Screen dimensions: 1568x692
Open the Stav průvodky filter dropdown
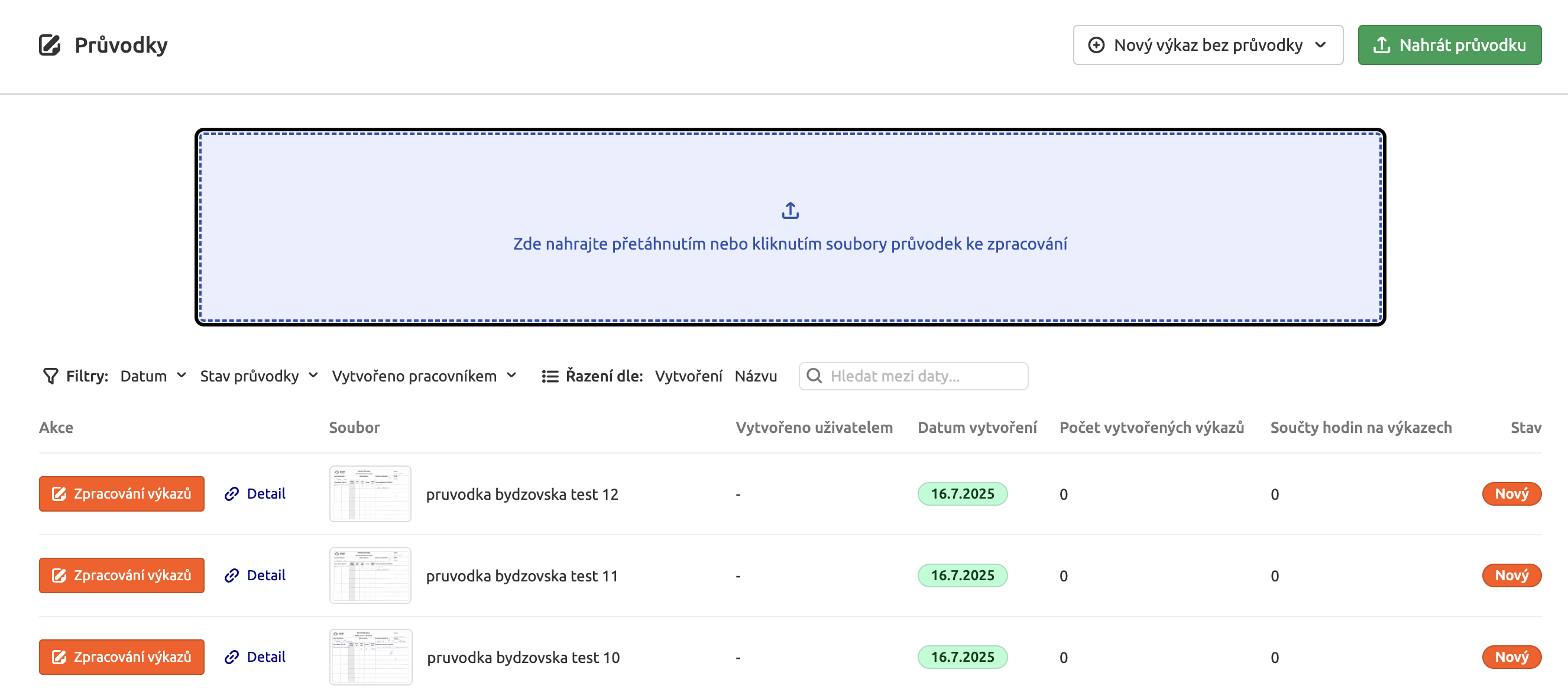point(260,376)
